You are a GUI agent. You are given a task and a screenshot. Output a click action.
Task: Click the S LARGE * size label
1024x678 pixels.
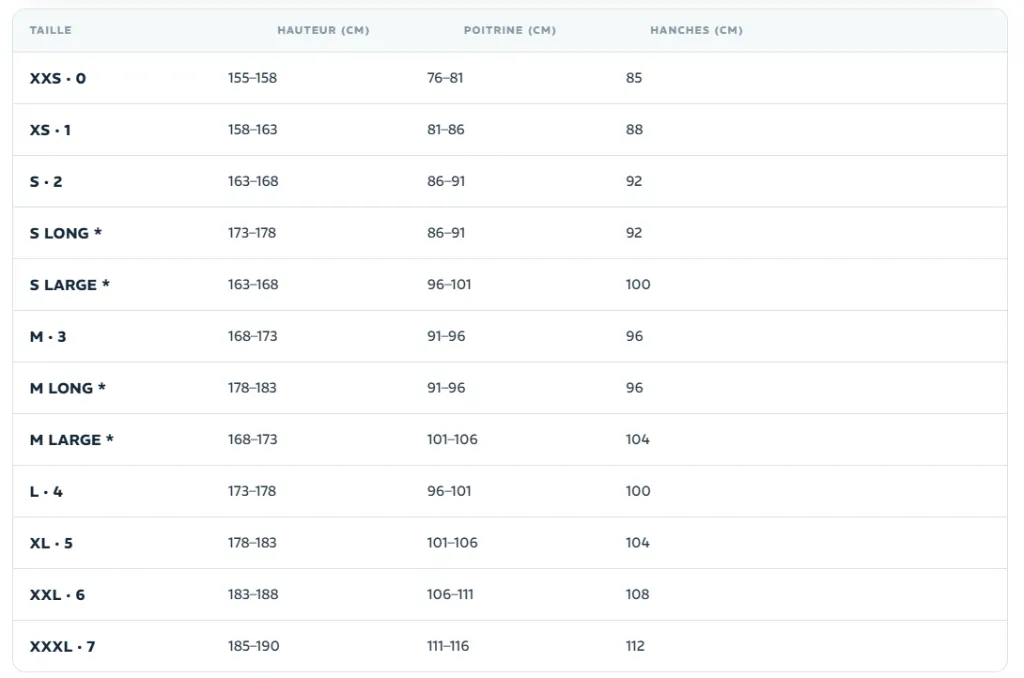pos(69,285)
